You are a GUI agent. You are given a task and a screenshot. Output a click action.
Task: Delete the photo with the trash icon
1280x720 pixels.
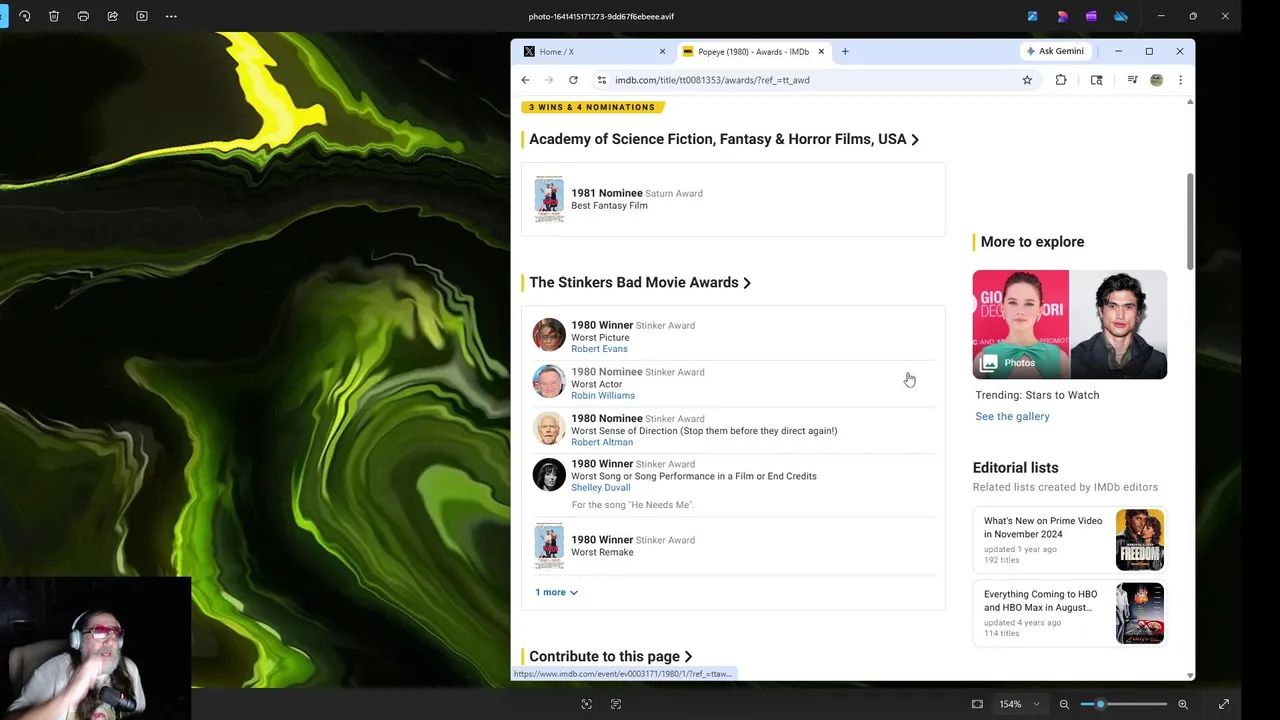click(x=54, y=16)
